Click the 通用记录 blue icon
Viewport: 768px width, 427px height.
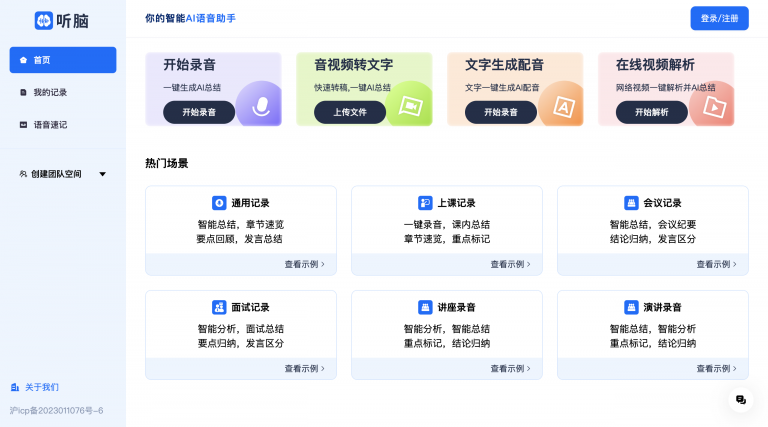tap(219, 203)
